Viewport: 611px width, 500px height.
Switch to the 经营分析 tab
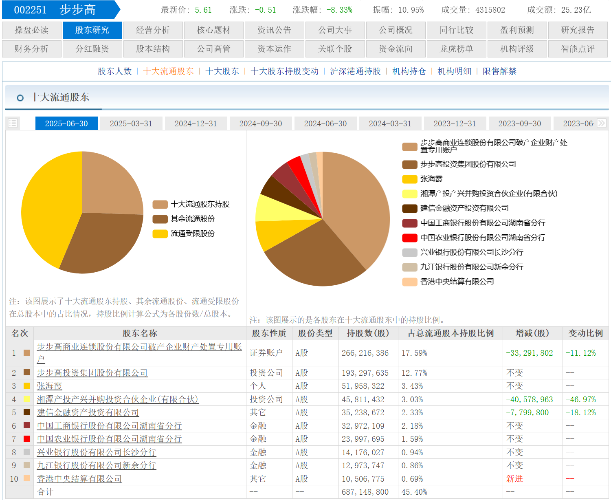(153, 30)
